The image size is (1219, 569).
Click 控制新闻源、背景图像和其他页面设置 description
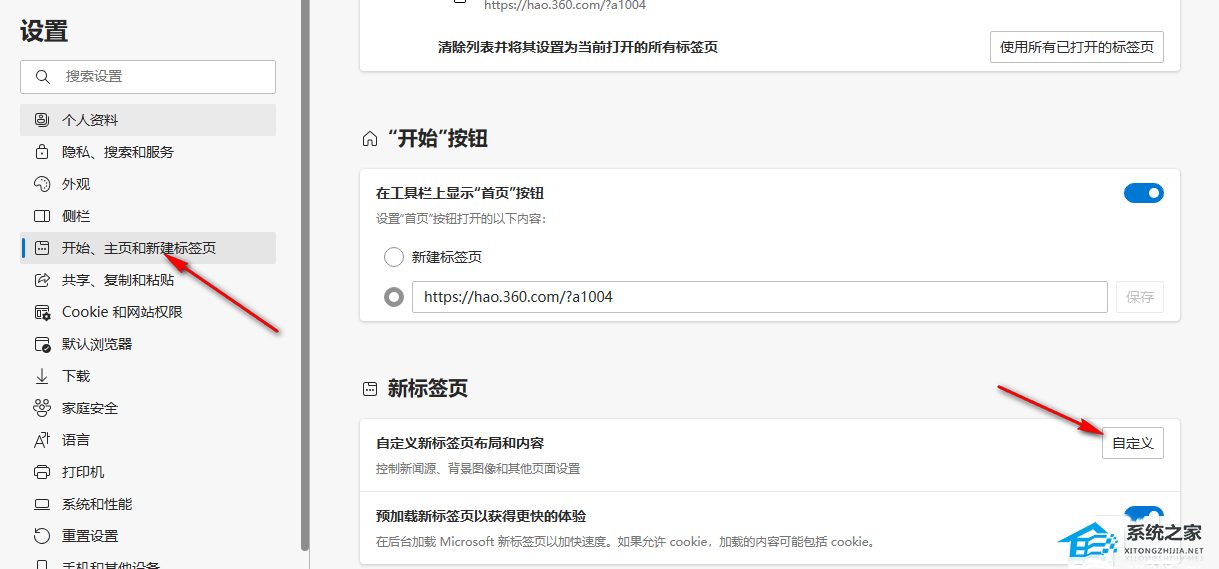click(478, 468)
